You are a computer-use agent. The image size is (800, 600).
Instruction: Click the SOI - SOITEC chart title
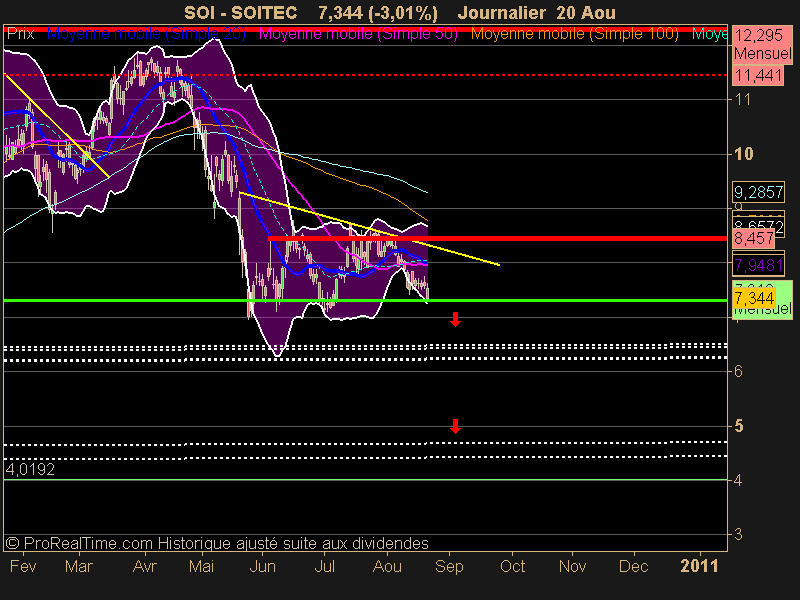[x=240, y=13]
